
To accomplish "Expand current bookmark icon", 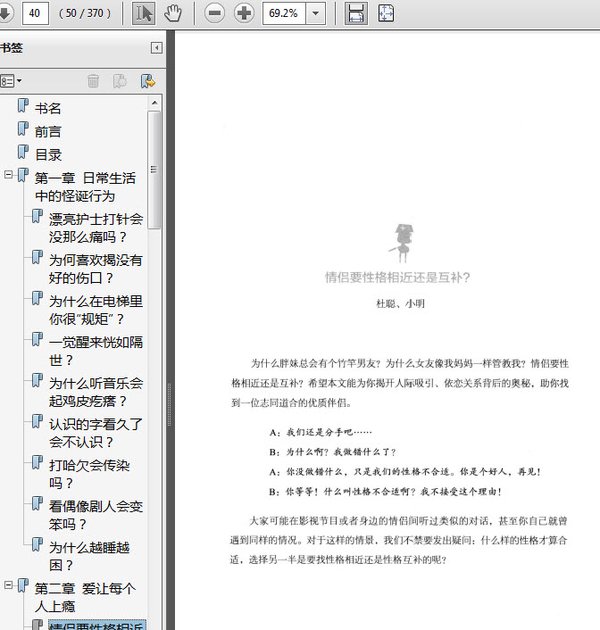I will pyautogui.click(x=148, y=81).
